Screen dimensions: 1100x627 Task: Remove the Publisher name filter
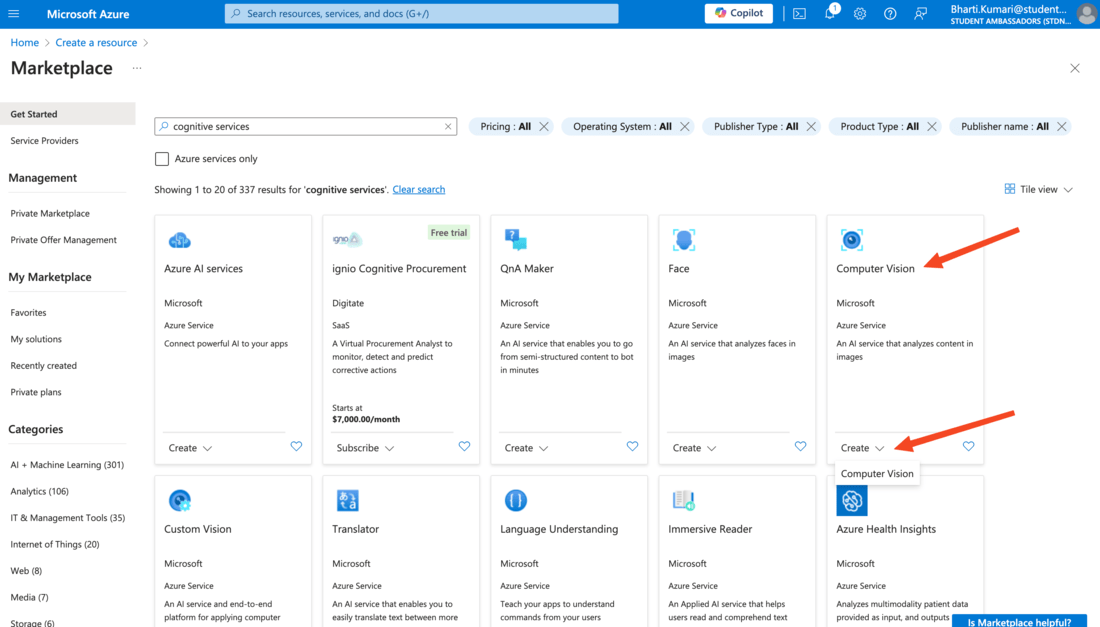(1061, 126)
